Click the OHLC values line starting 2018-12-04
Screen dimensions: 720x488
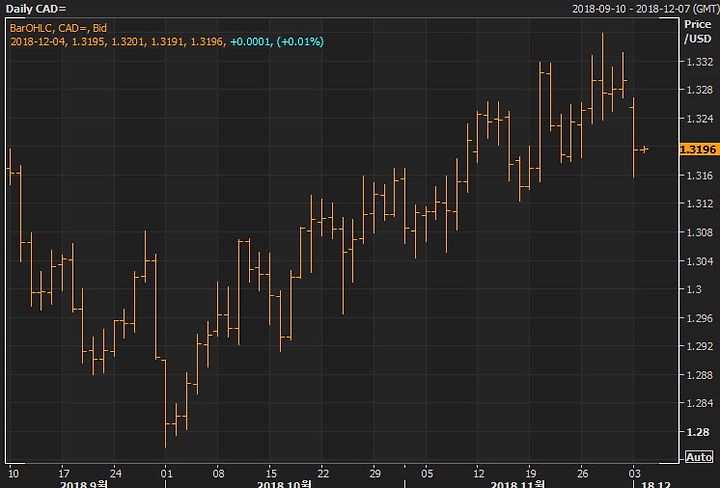pyautogui.click(x=117, y=42)
